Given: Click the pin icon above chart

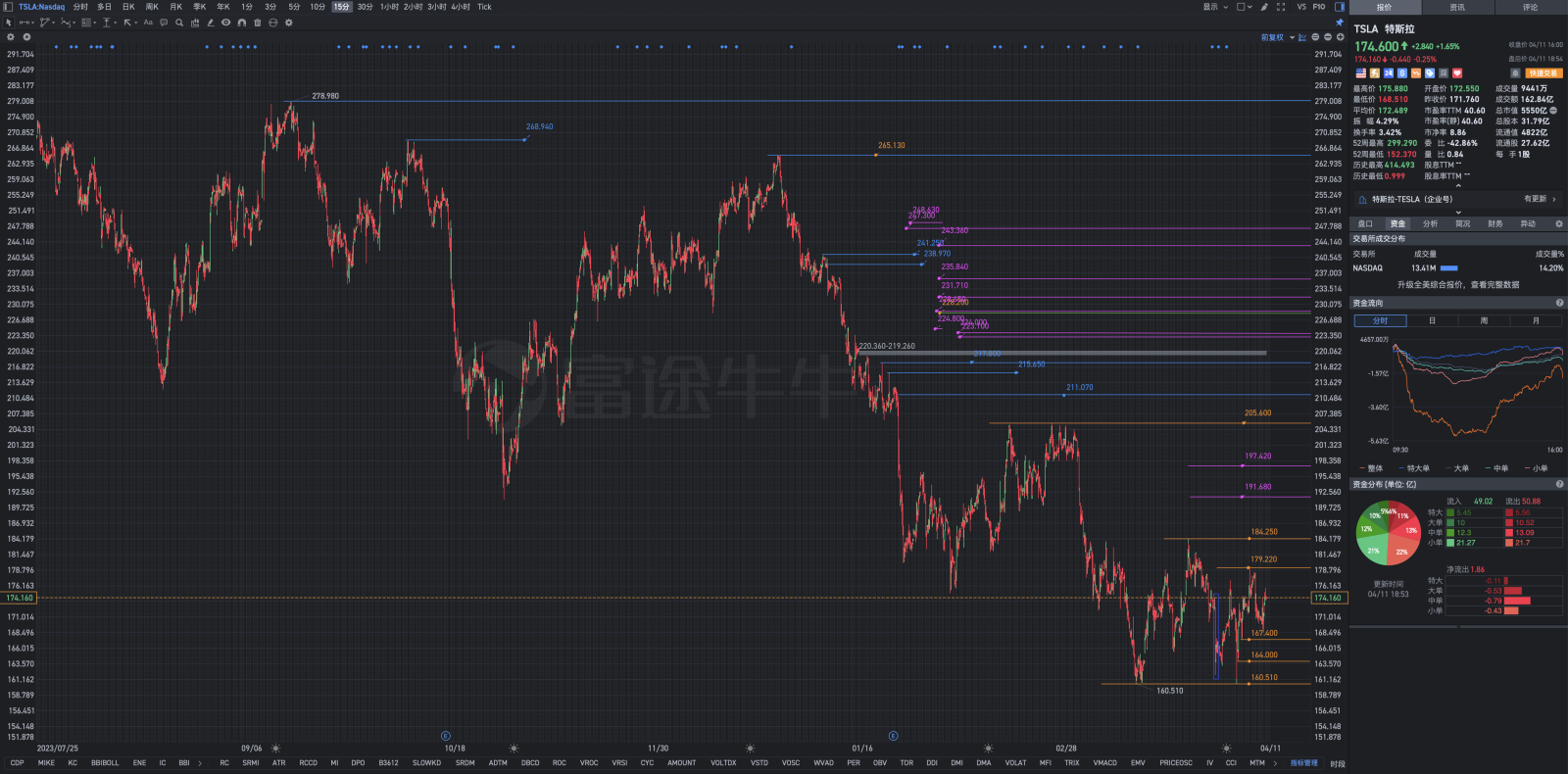Looking at the screenshot, I should pyautogui.click(x=1339, y=23).
